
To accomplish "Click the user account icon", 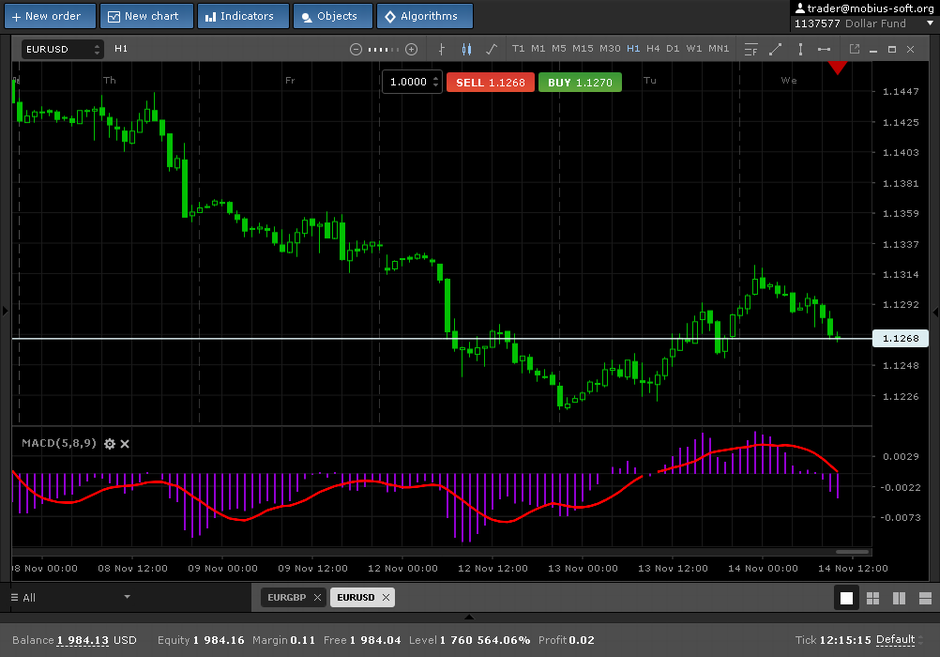I will (x=800, y=8).
